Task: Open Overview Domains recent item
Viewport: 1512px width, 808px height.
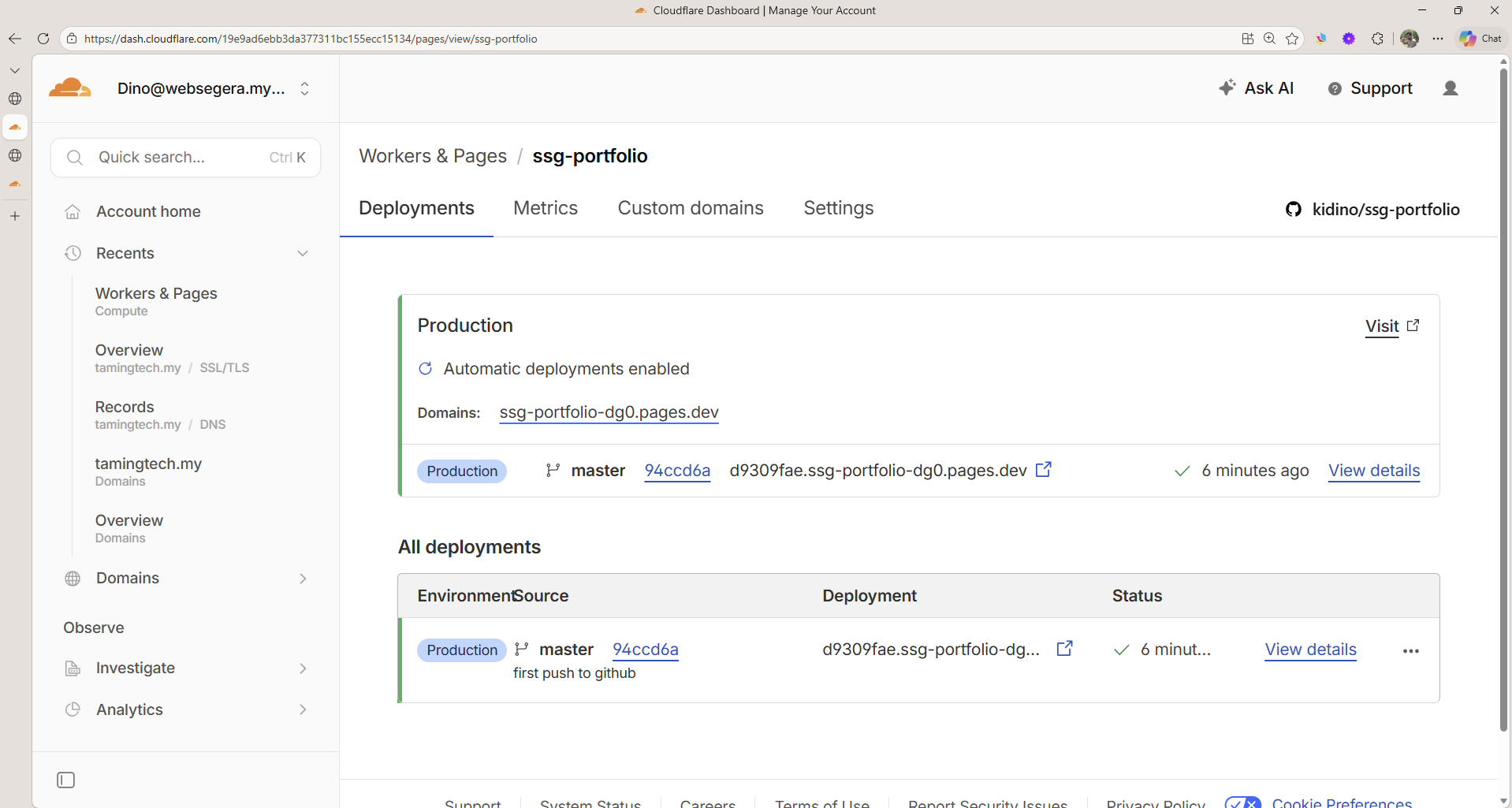Action: (x=129, y=528)
